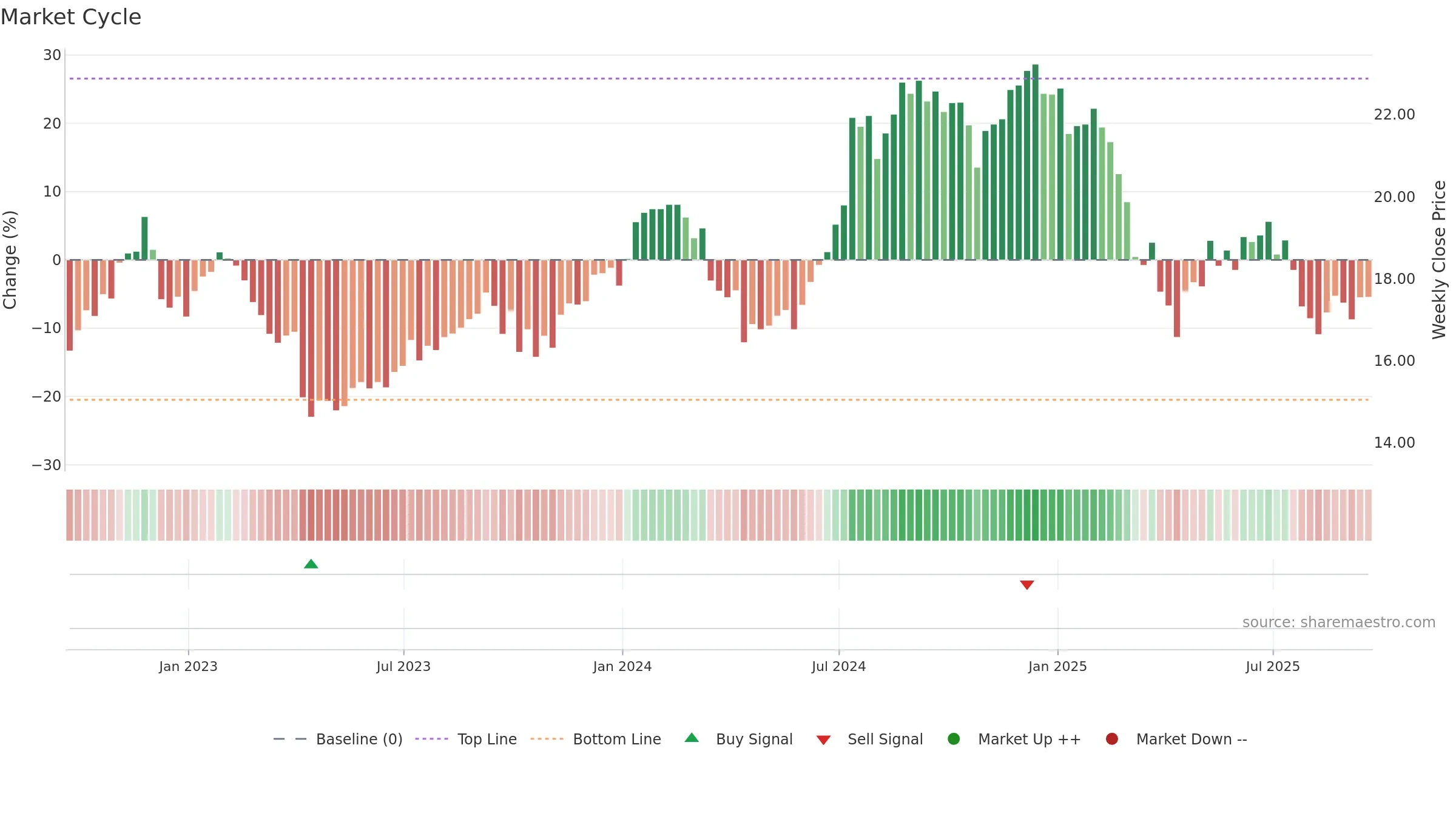Click the 30 tick on the Change axis
Viewport: 1456px width, 819px height.
click(x=52, y=55)
